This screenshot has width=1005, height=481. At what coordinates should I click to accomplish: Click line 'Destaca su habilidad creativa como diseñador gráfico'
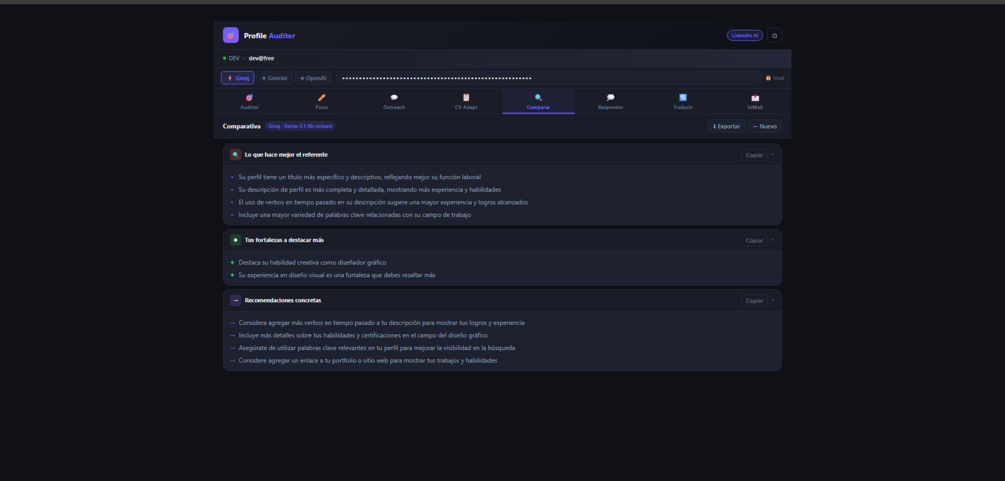(312, 262)
